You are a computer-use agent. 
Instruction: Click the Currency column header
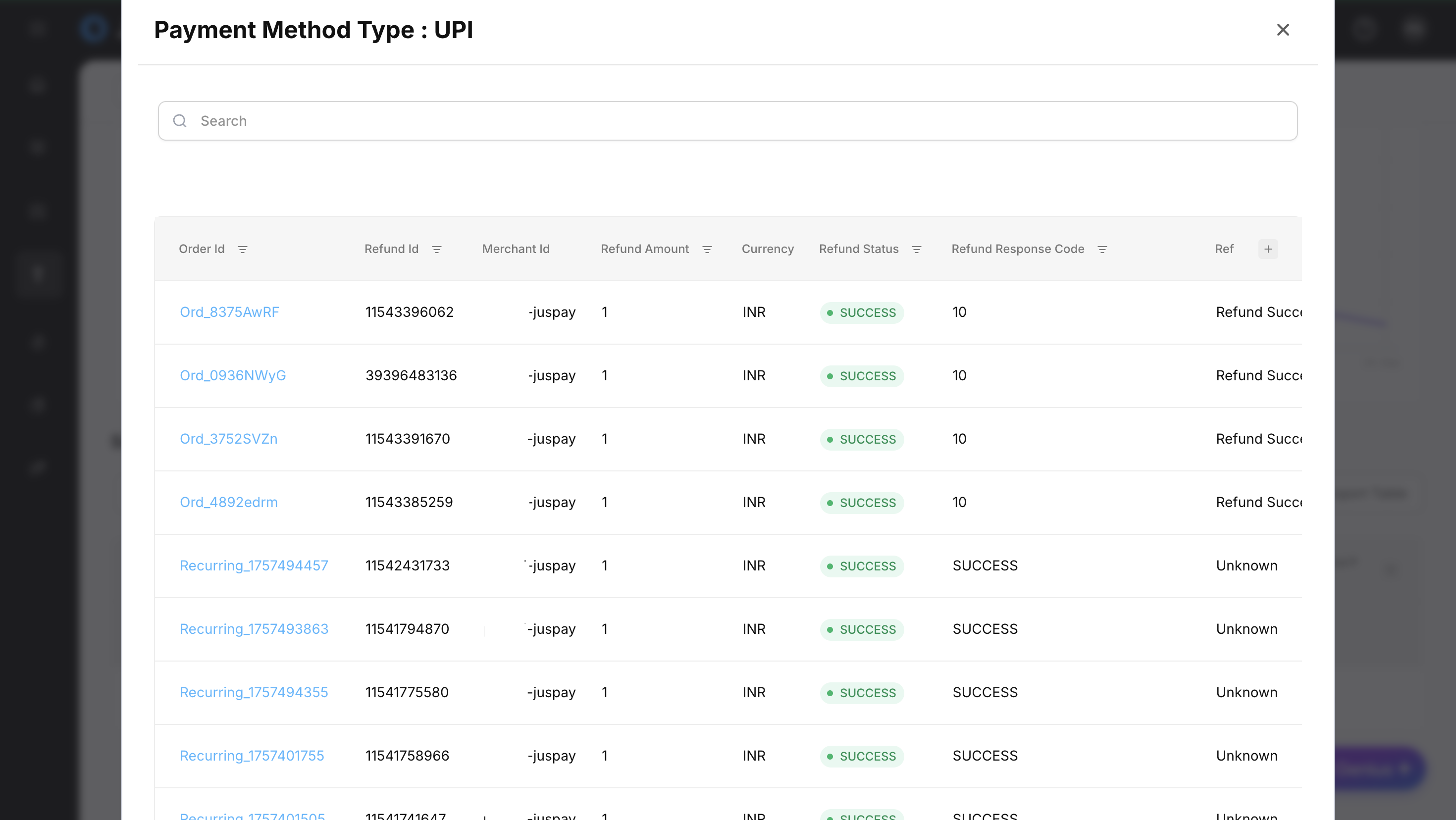(x=767, y=249)
